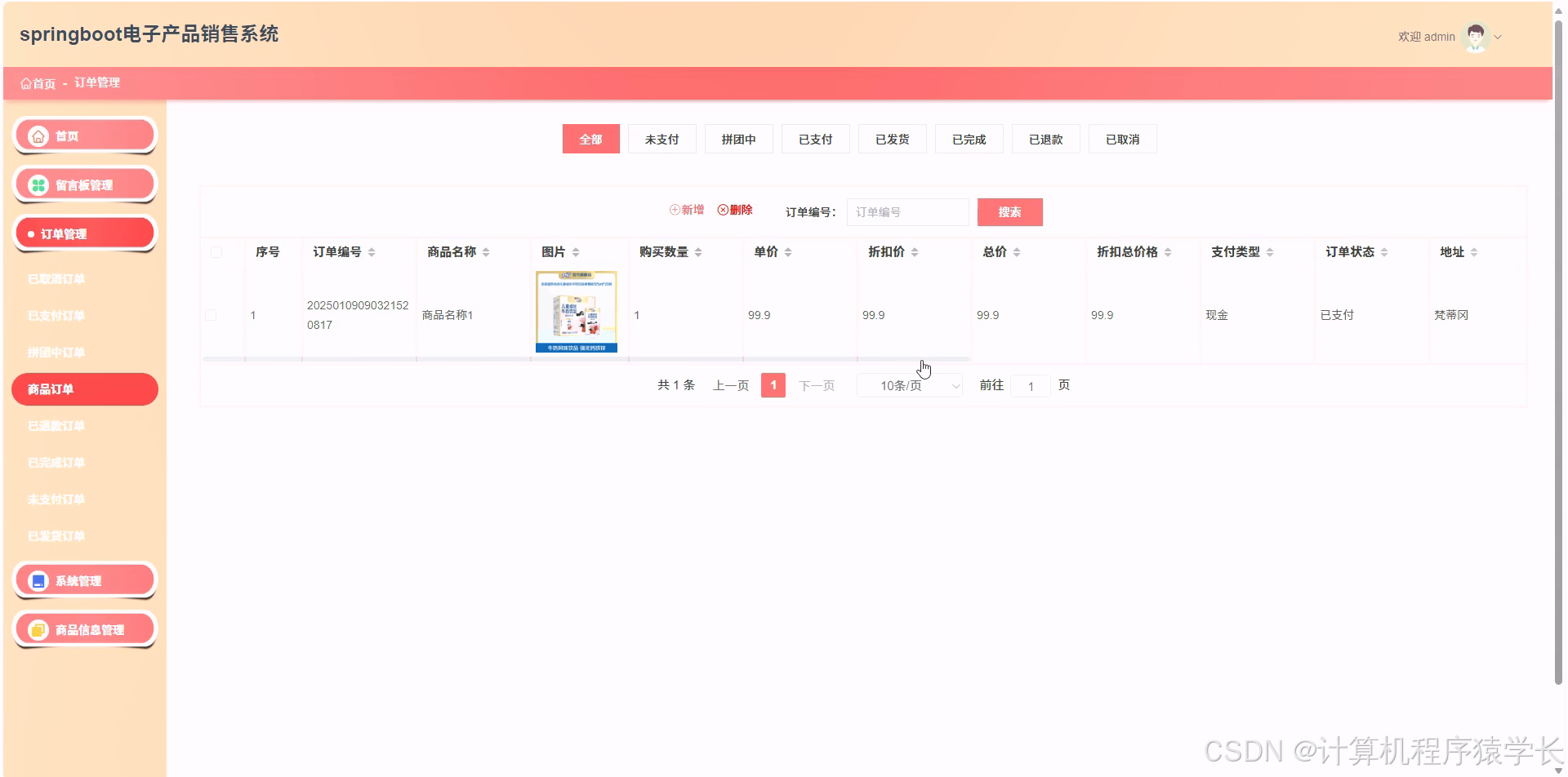The image size is (1568, 777).
Task: Expand the dropdown arrow next to admin
Action: [x=1499, y=37]
